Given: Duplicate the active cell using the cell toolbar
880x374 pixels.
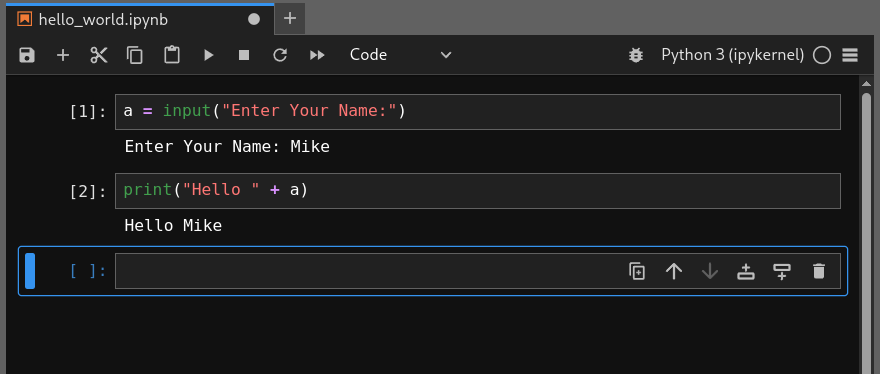Looking at the screenshot, I should [637, 271].
